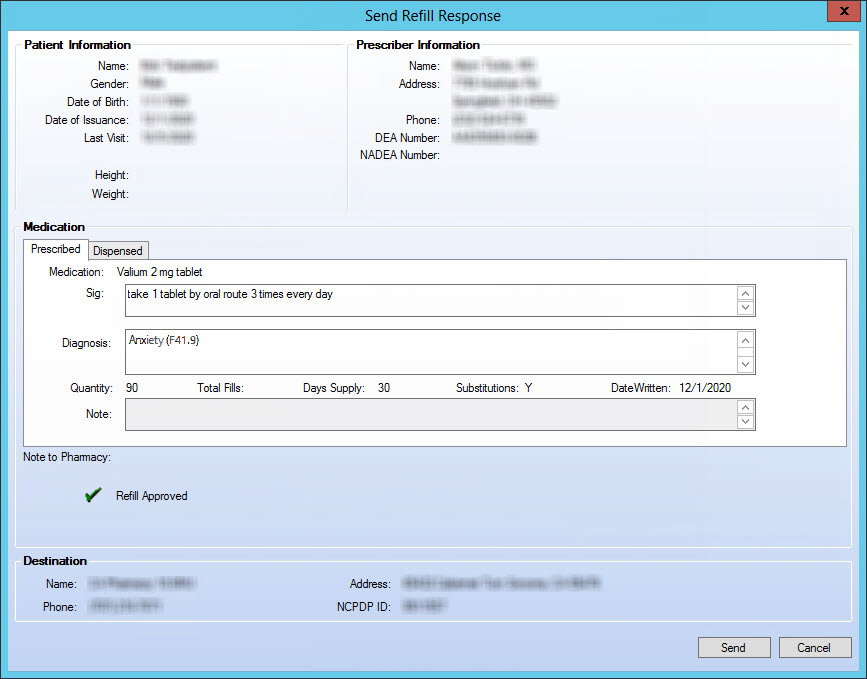Click the 'DEA Number:' label

click(408, 138)
